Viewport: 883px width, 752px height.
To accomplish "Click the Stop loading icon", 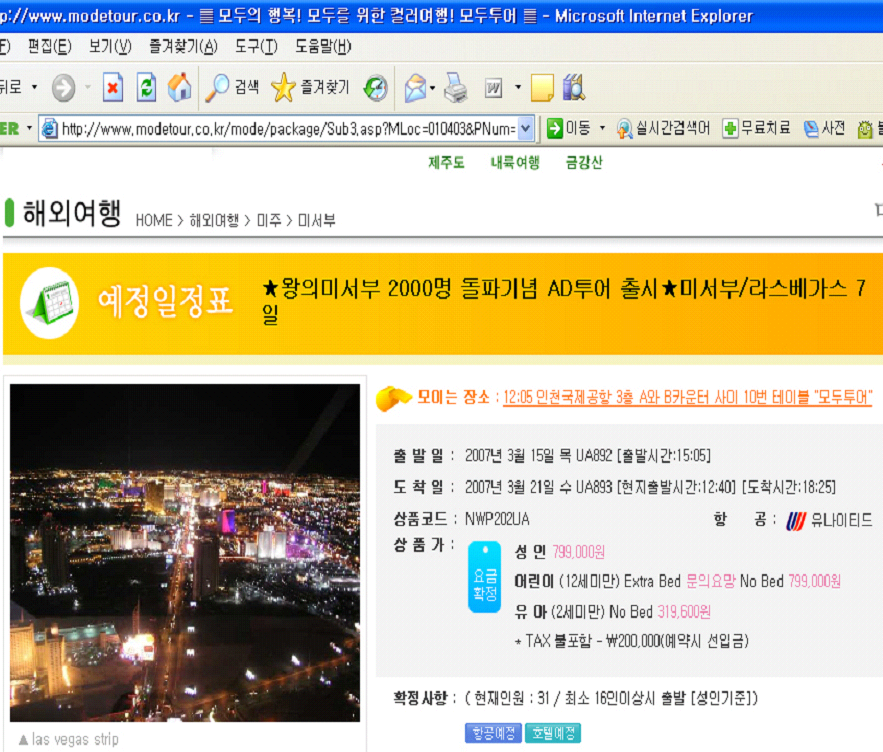I will pos(113,88).
